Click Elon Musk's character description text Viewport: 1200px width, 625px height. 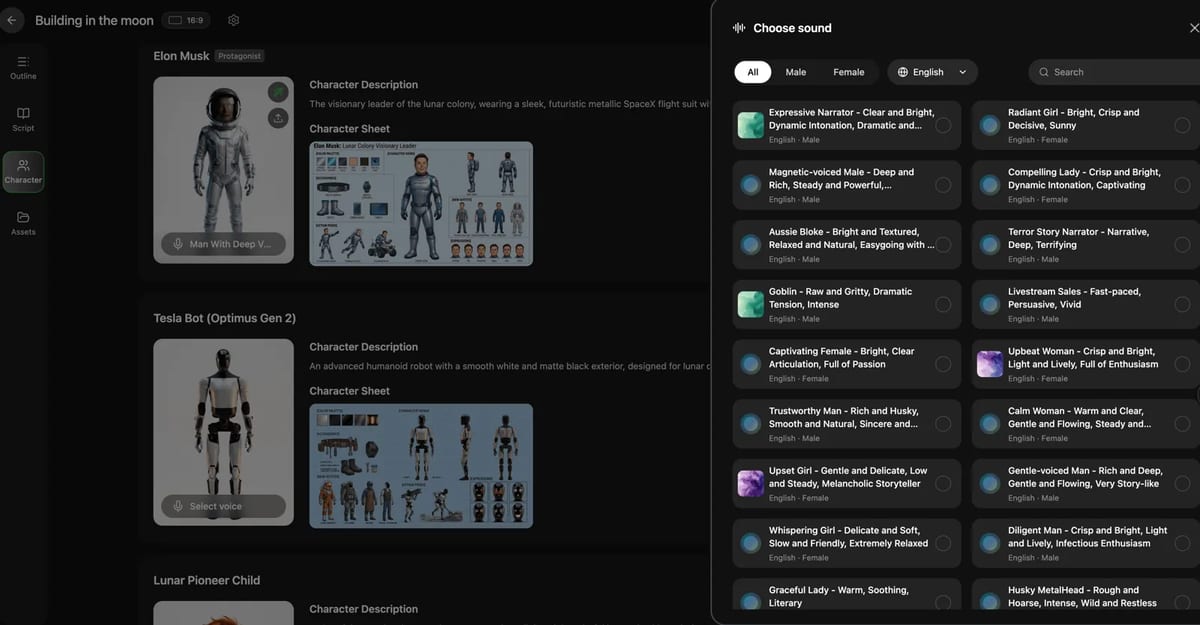coord(510,104)
